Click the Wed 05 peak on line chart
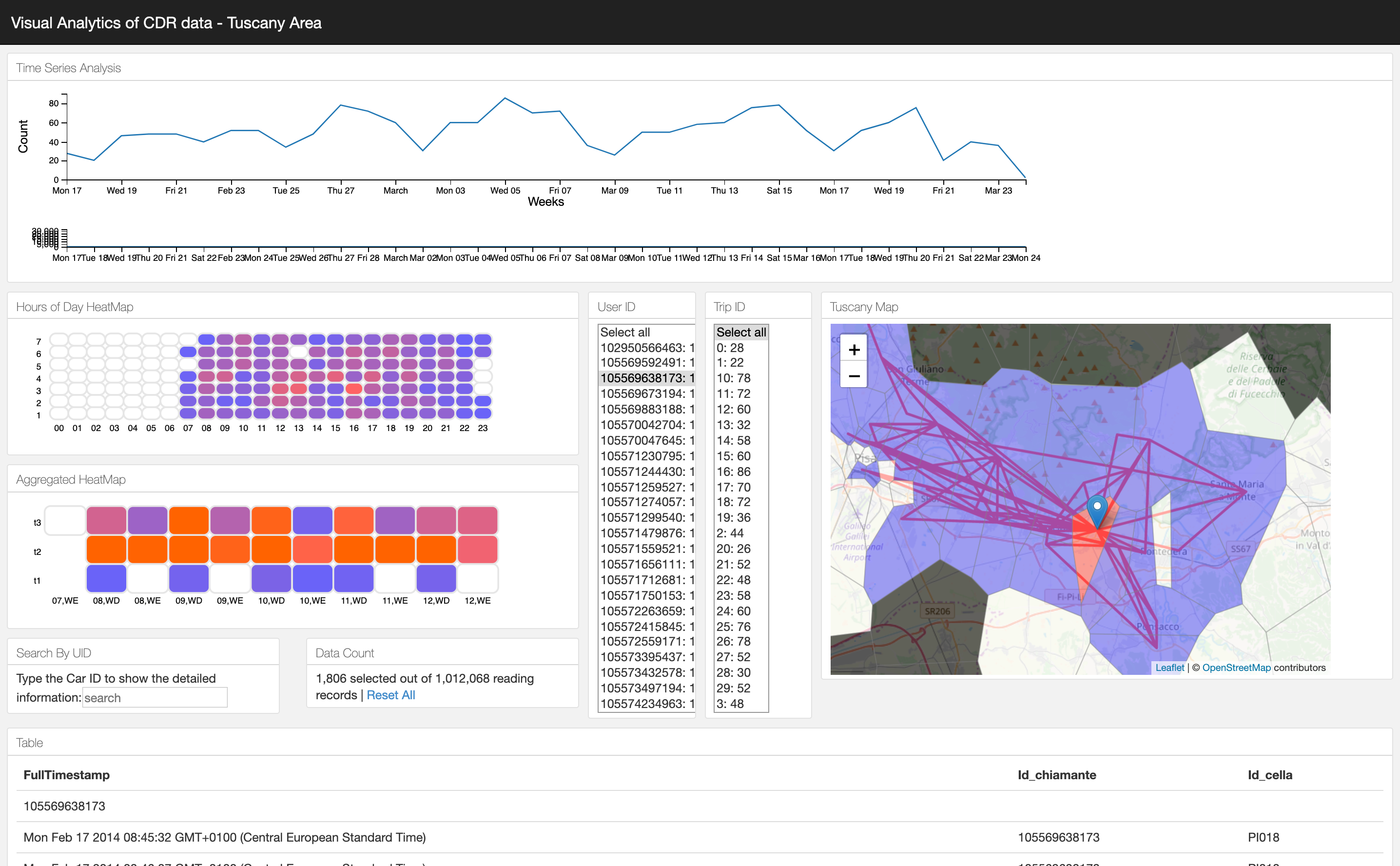 [505, 98]
